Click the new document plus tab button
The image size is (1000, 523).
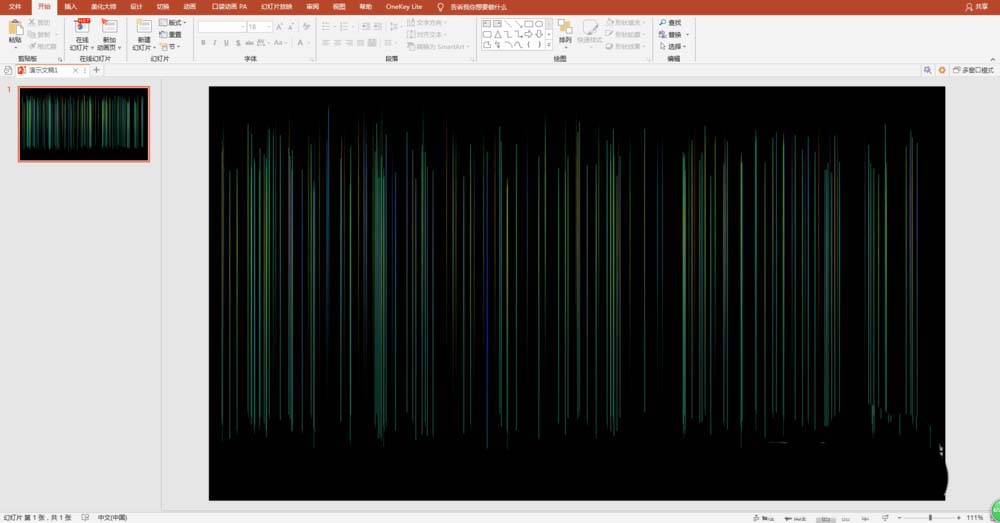(96, 70)
